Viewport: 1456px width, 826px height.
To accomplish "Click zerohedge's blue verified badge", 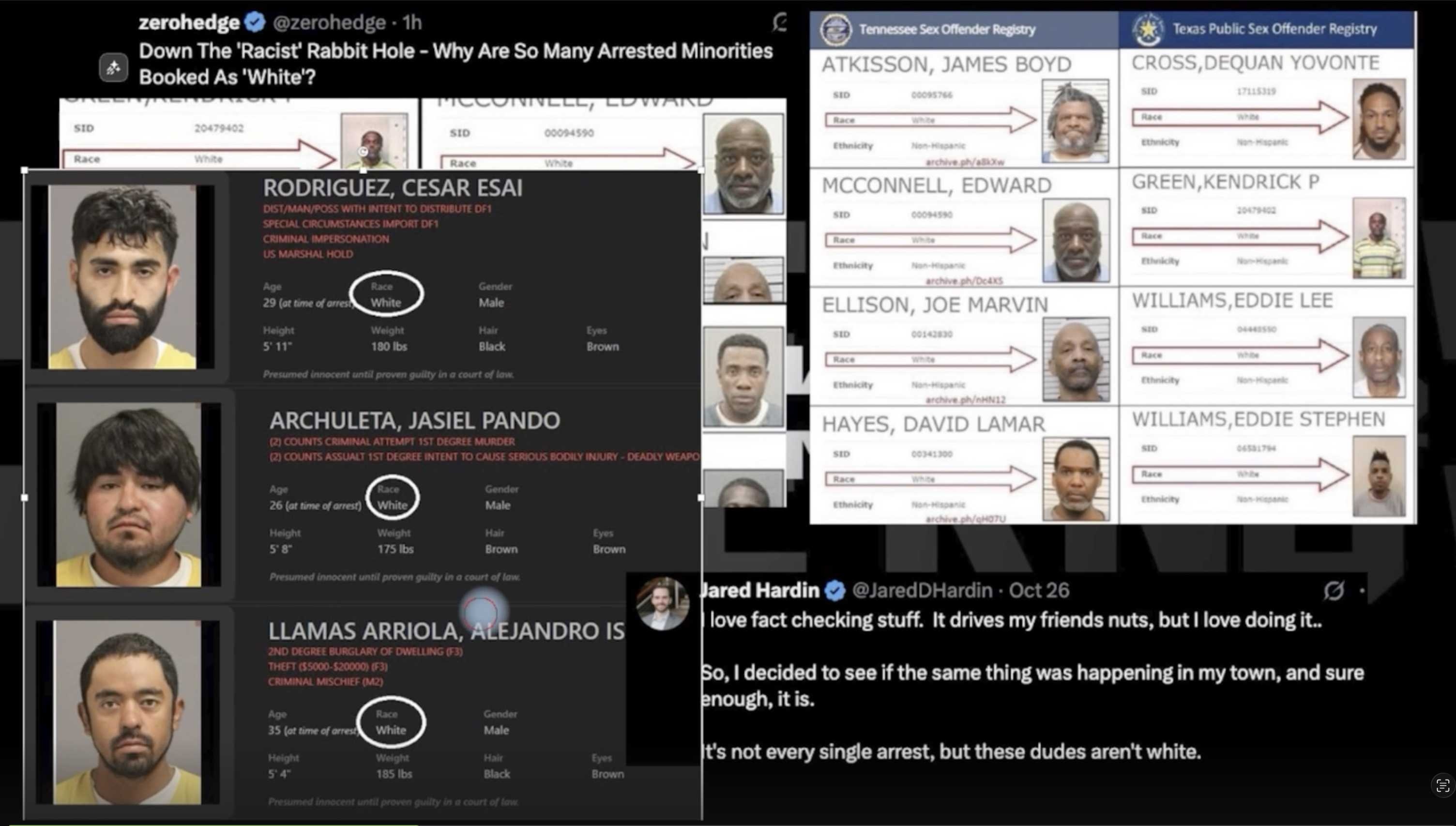I will point(255,22).
